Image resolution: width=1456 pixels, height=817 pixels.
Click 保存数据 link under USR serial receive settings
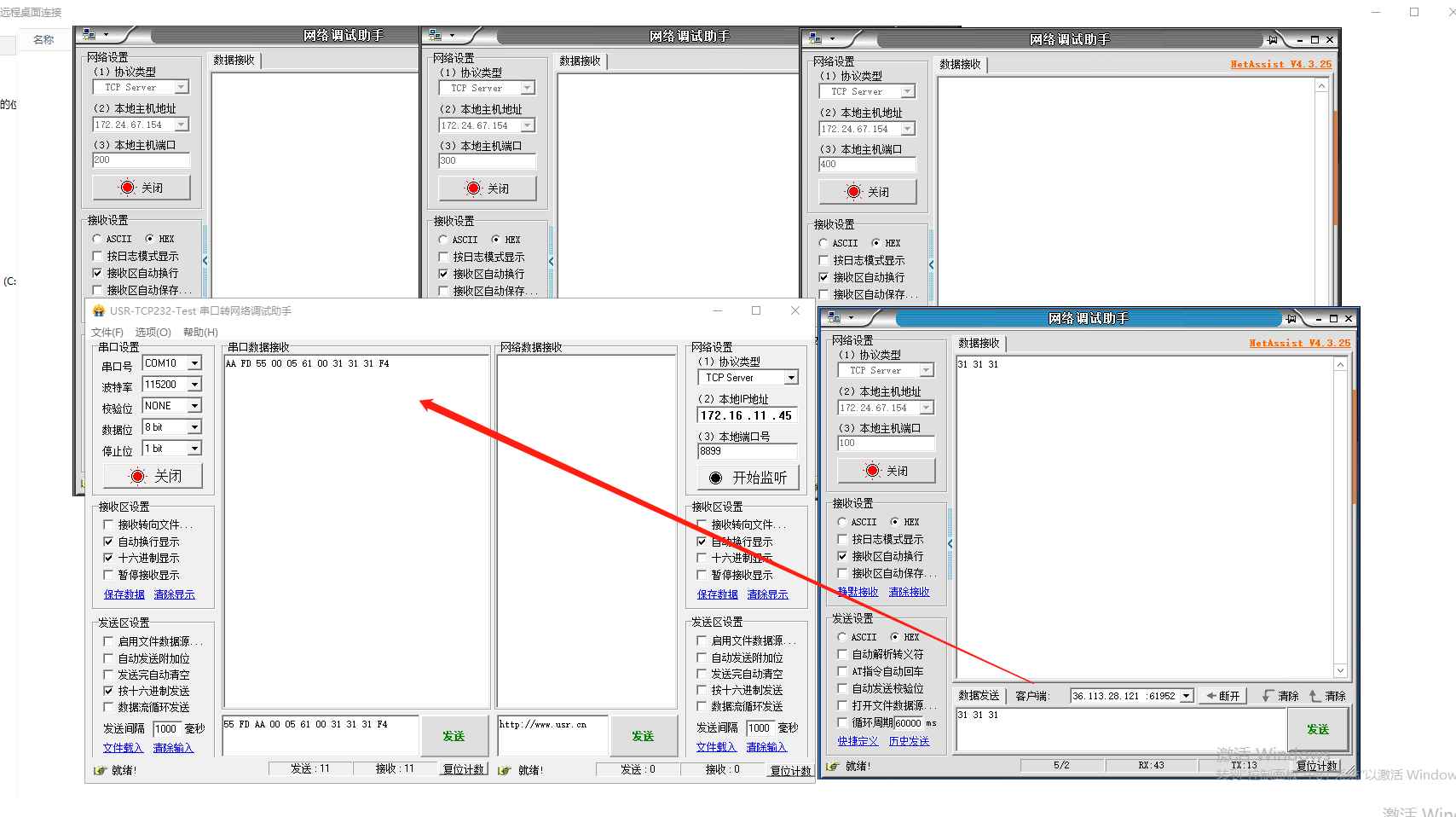click(x=124, y=594)
